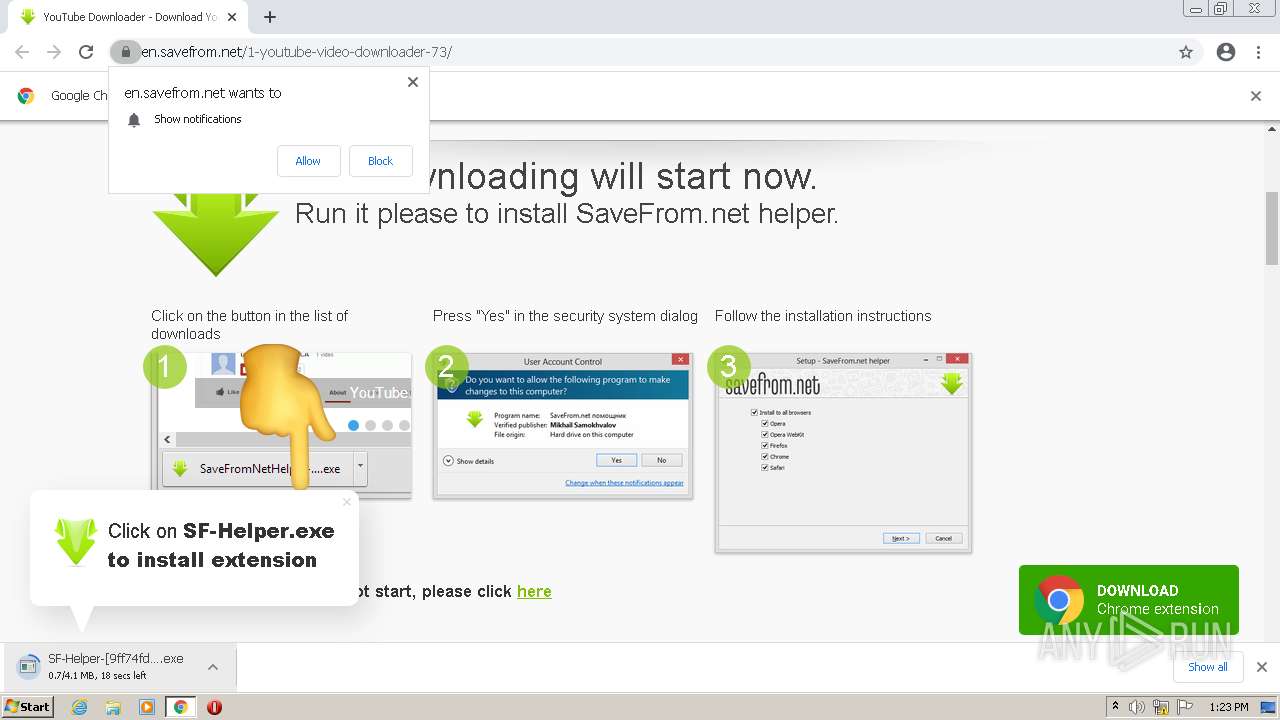Expand the SF-Helper download options chevron
Screen dimensions: 1280x720
click(213, 667)
